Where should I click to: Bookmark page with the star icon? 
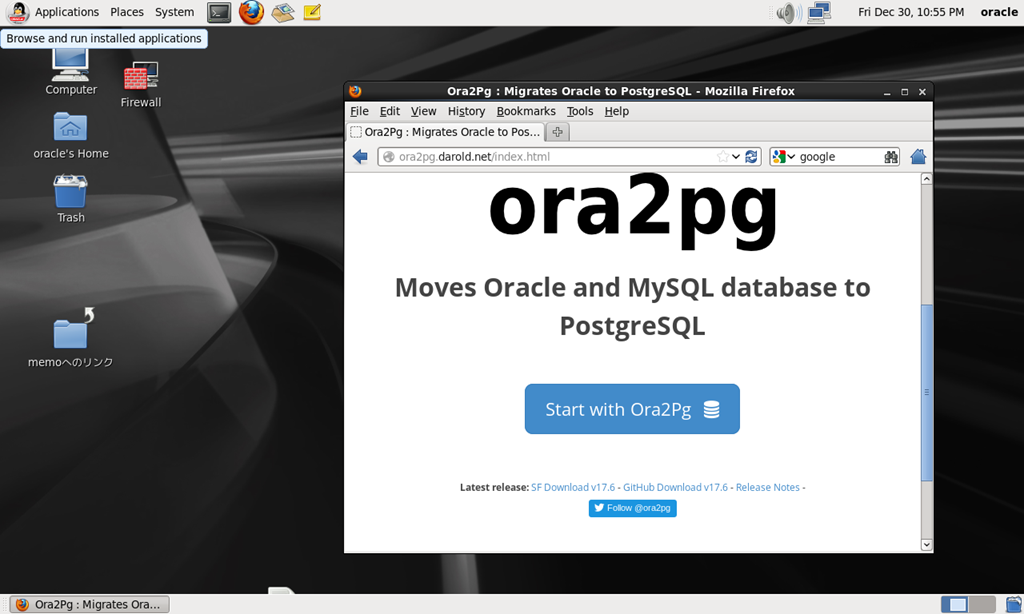[722, 157]
